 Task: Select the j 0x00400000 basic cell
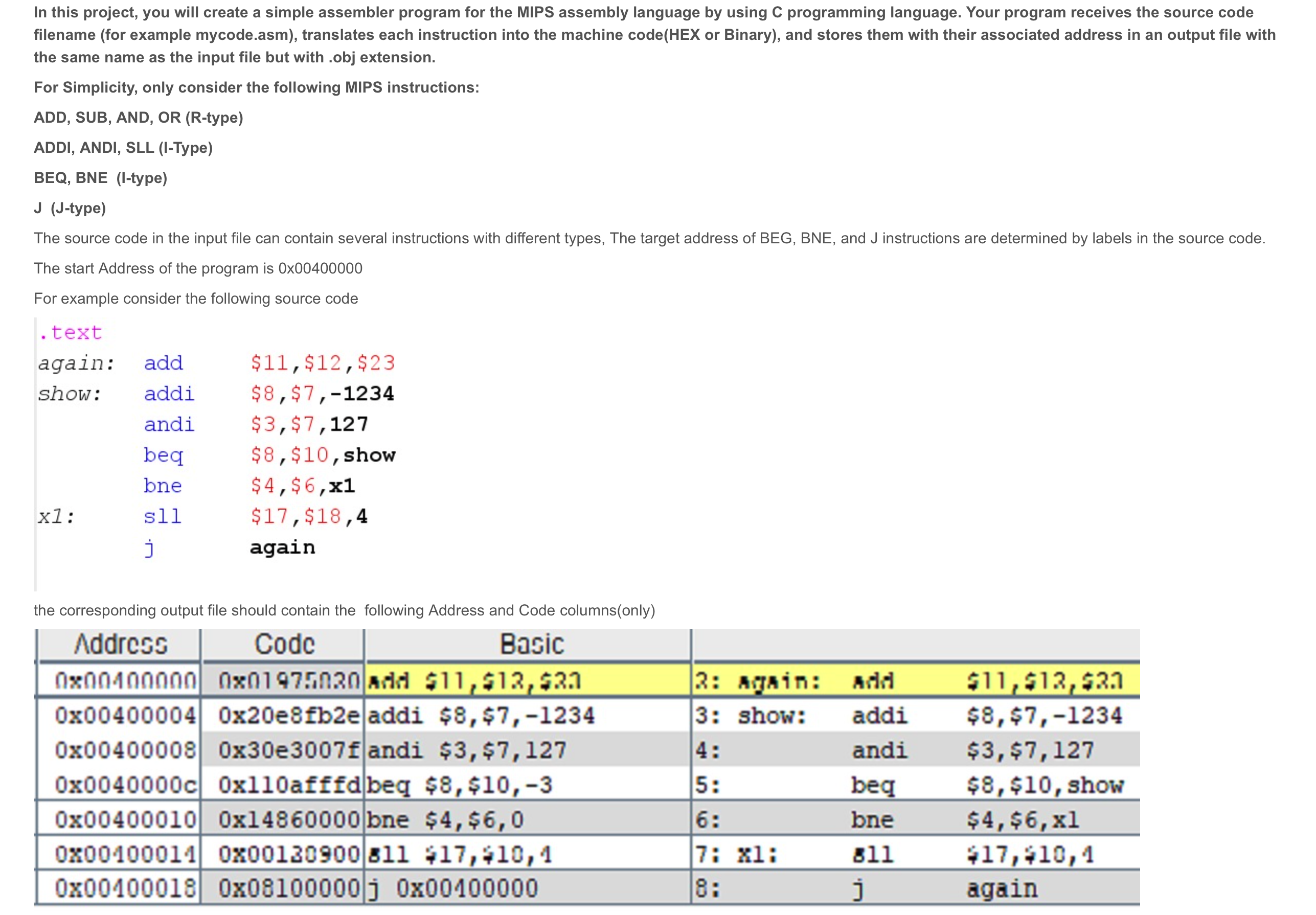(453, 888)
